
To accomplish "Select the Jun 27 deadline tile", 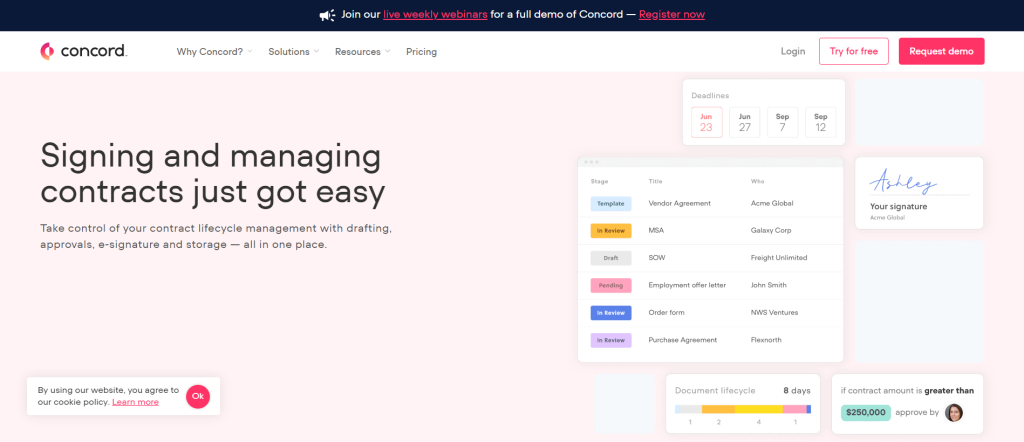I will pyautogui.click(x=744, y=122).
